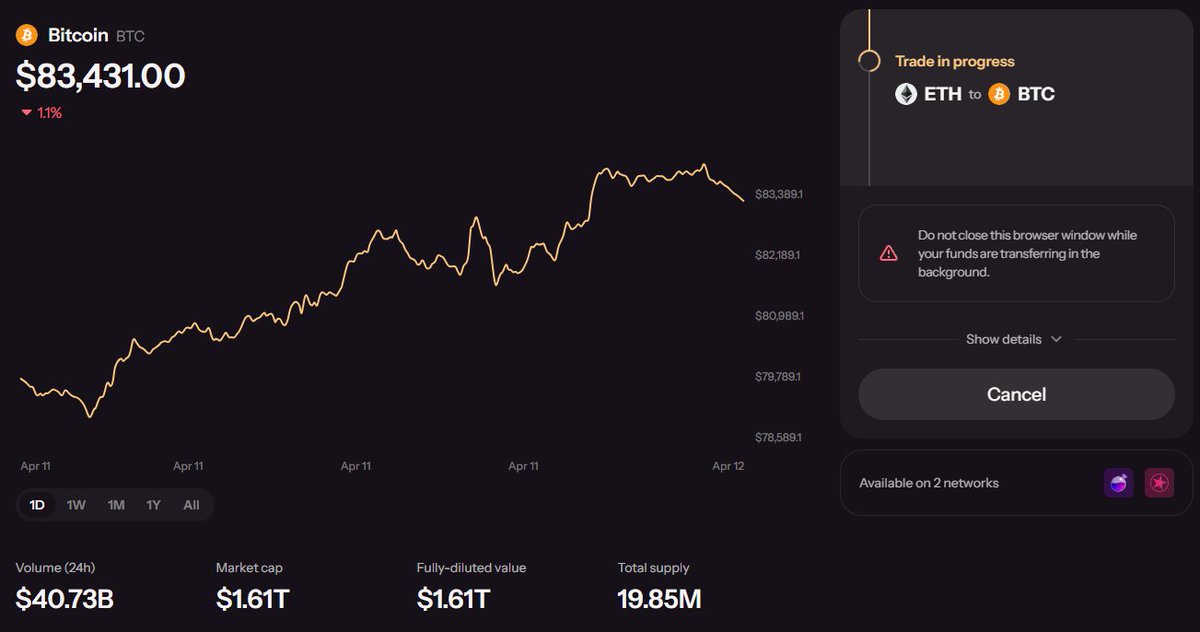This screenshot has height=632, width=1200.
Task: Click Available on 2 networks text
Action: pyautogui.click(x=929, y=483)
